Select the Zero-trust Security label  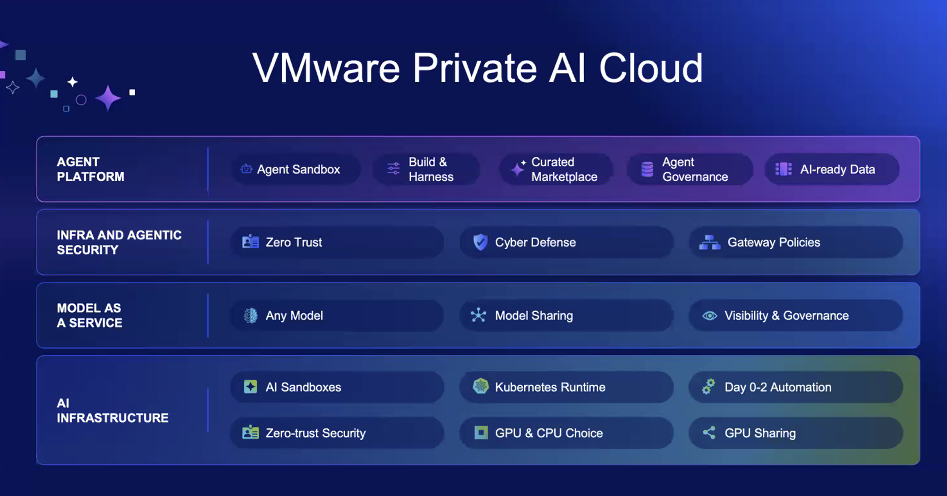tap(315, 433)
